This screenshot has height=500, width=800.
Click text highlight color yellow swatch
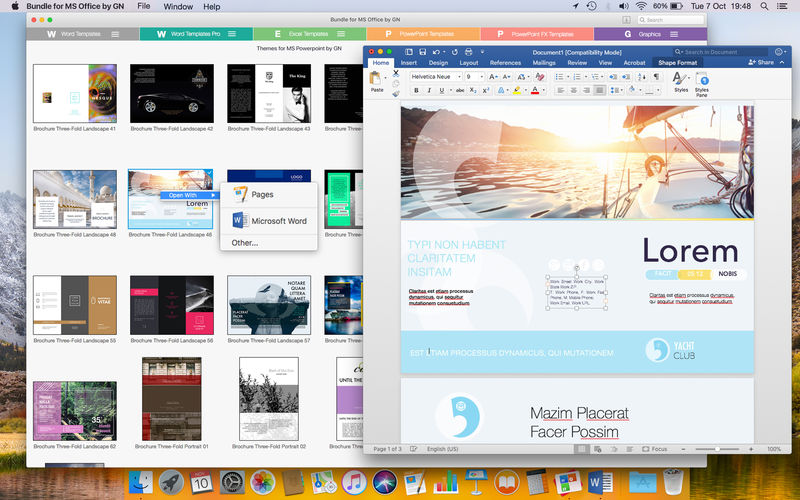pyautogui.click(x=516, y=90)
